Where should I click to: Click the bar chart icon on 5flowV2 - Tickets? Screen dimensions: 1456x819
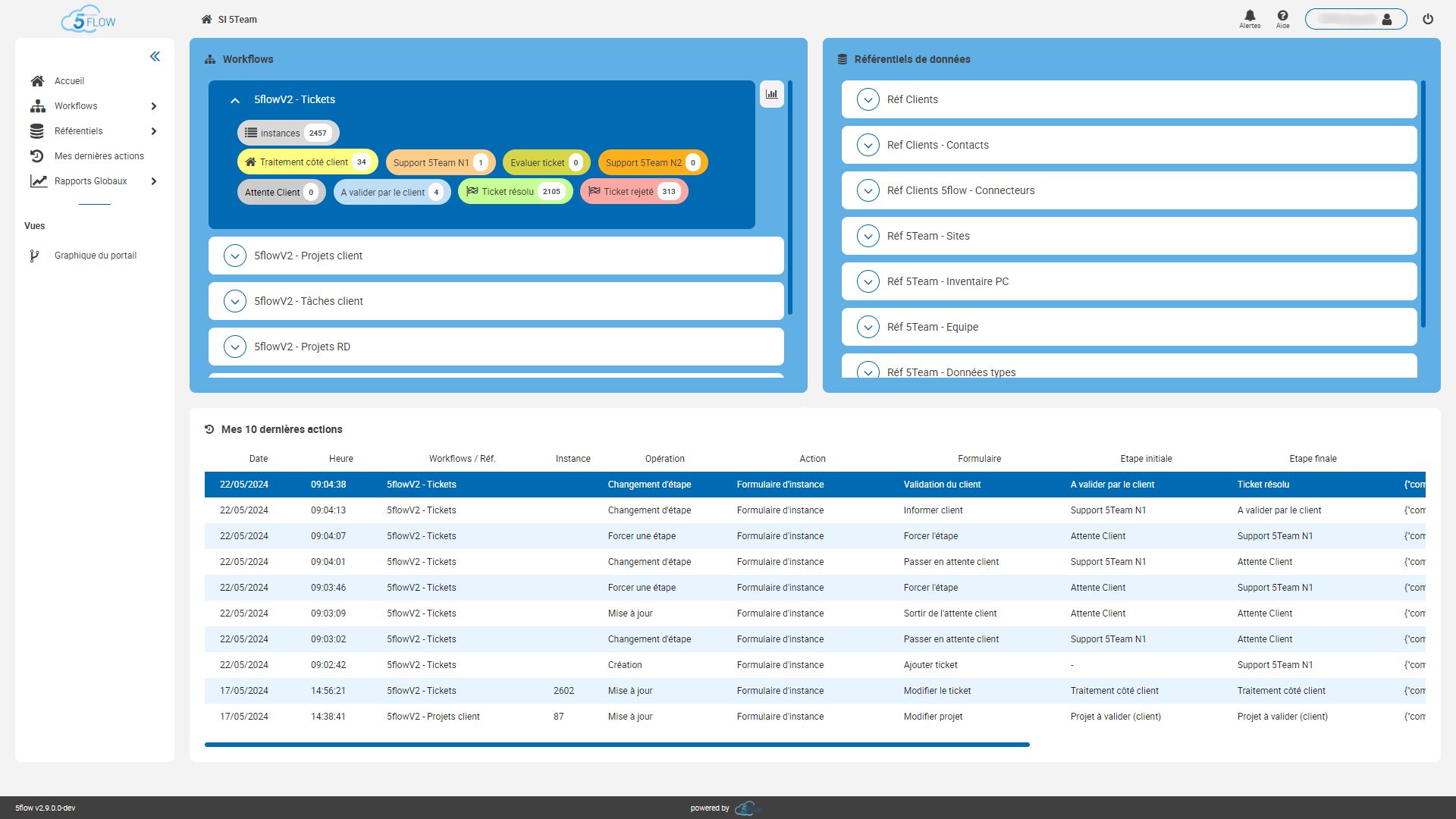[772, 94]
